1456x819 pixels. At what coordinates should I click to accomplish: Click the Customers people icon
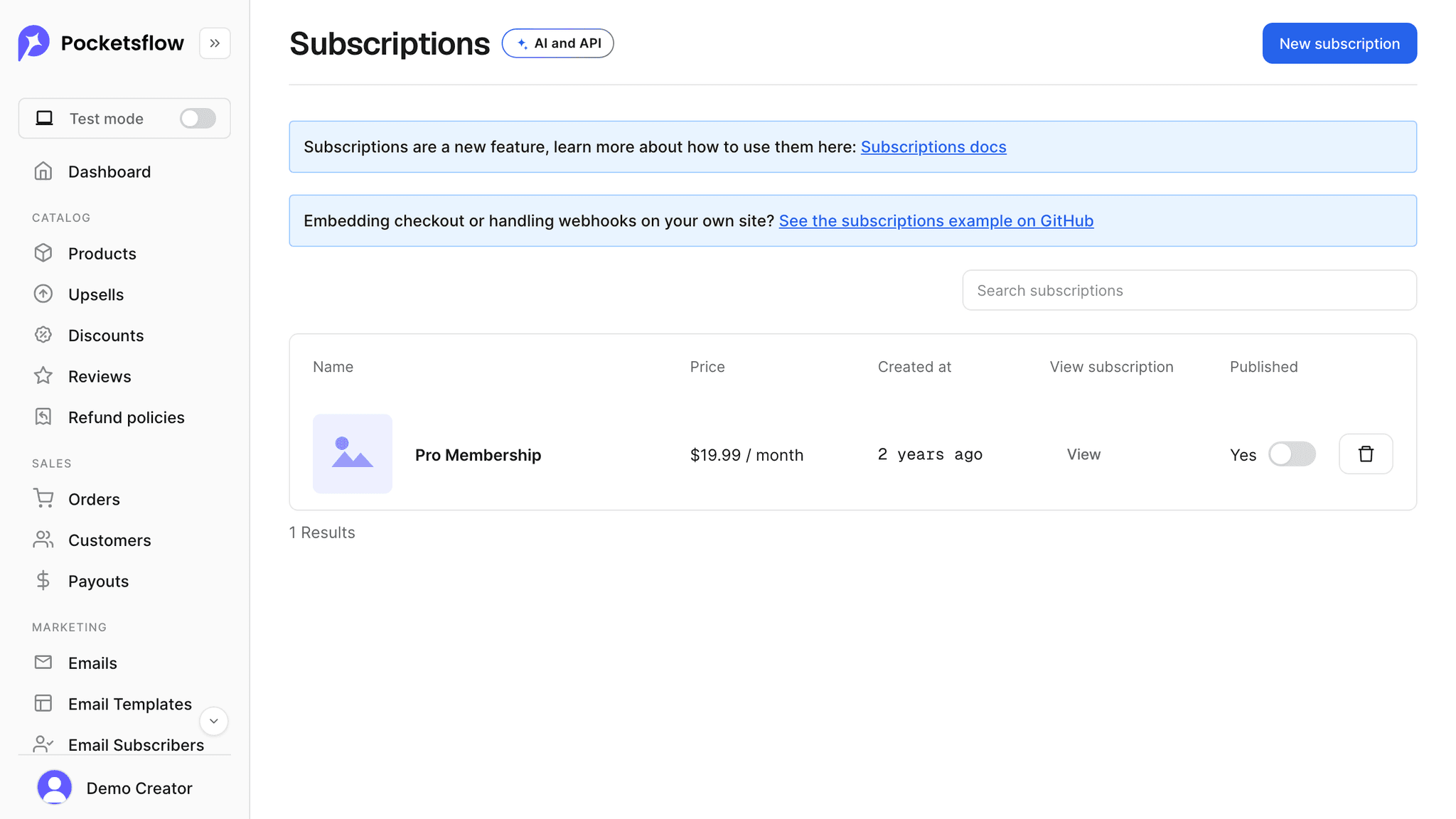click(x=43, y=540)
